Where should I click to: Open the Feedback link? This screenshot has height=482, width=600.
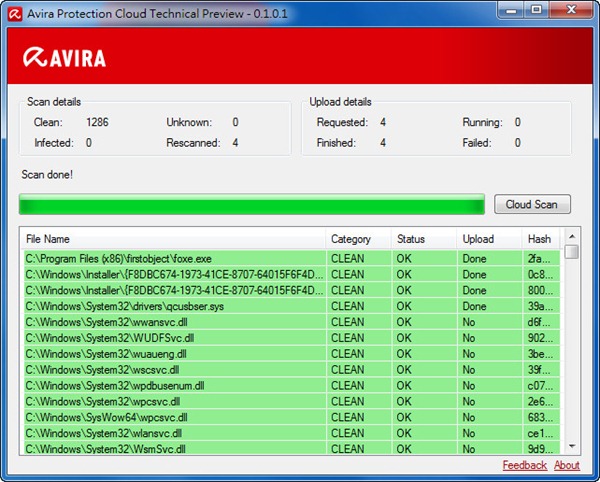(x=524, y=465)
